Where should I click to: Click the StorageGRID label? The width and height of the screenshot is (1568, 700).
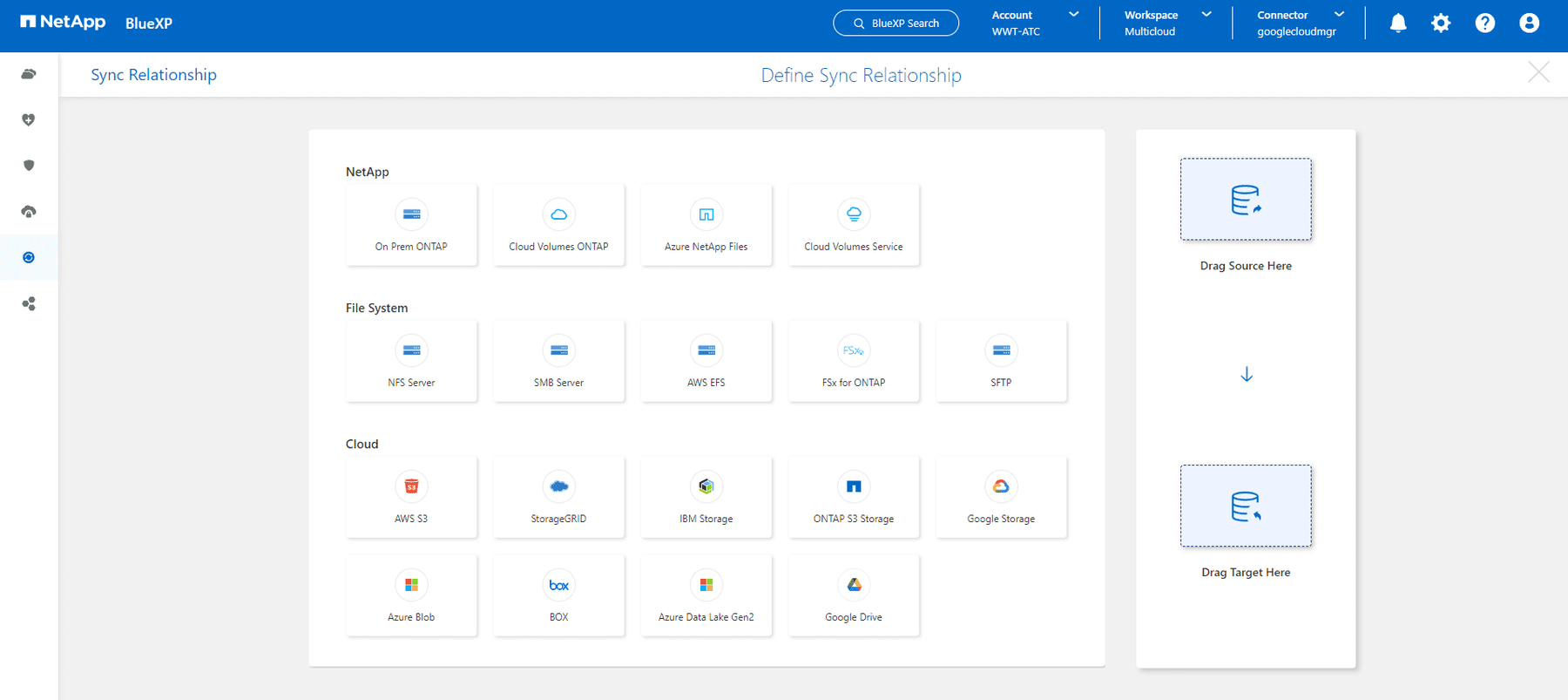click(x=559, y=519)
